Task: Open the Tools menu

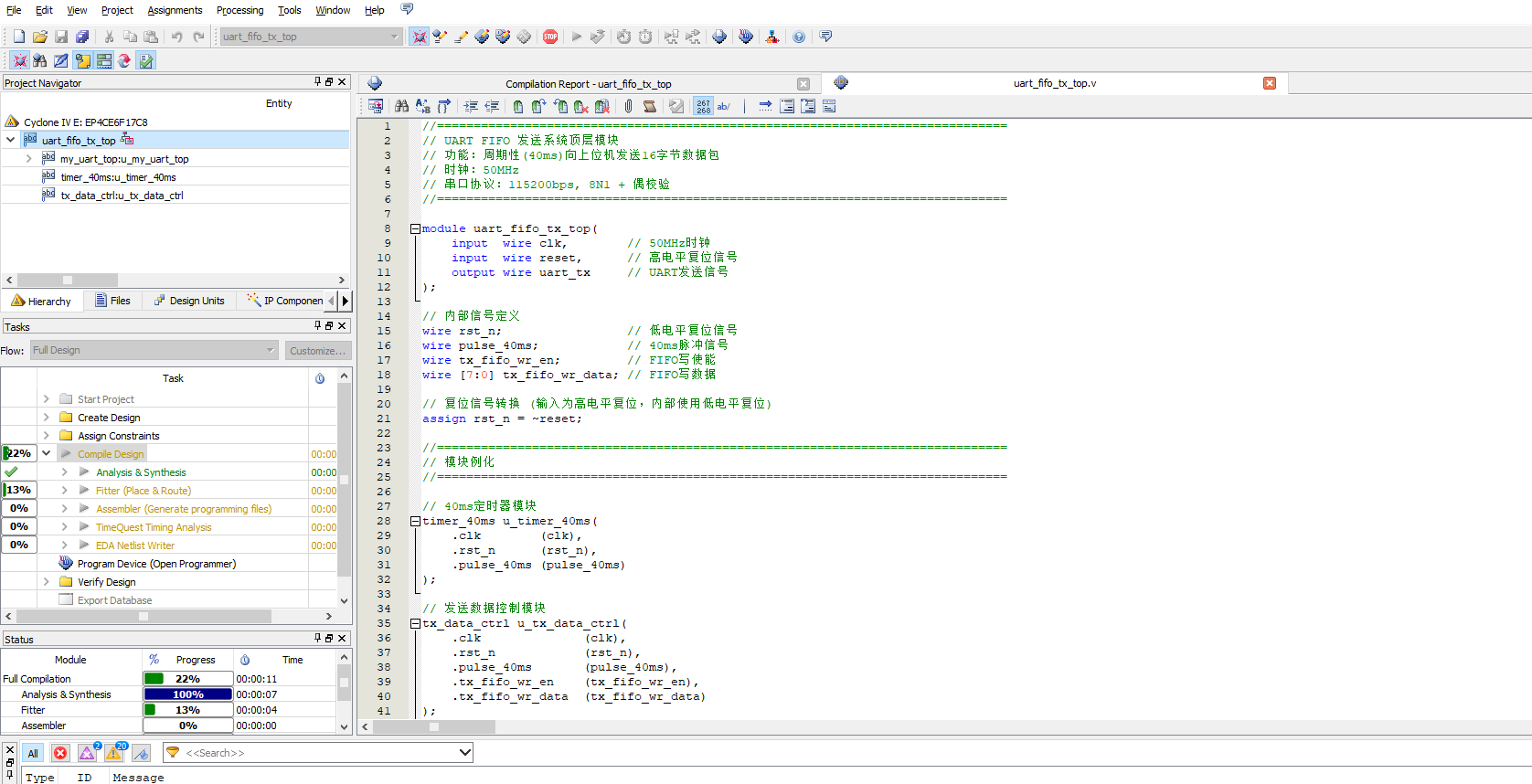Action: click(x=290, y=10)
